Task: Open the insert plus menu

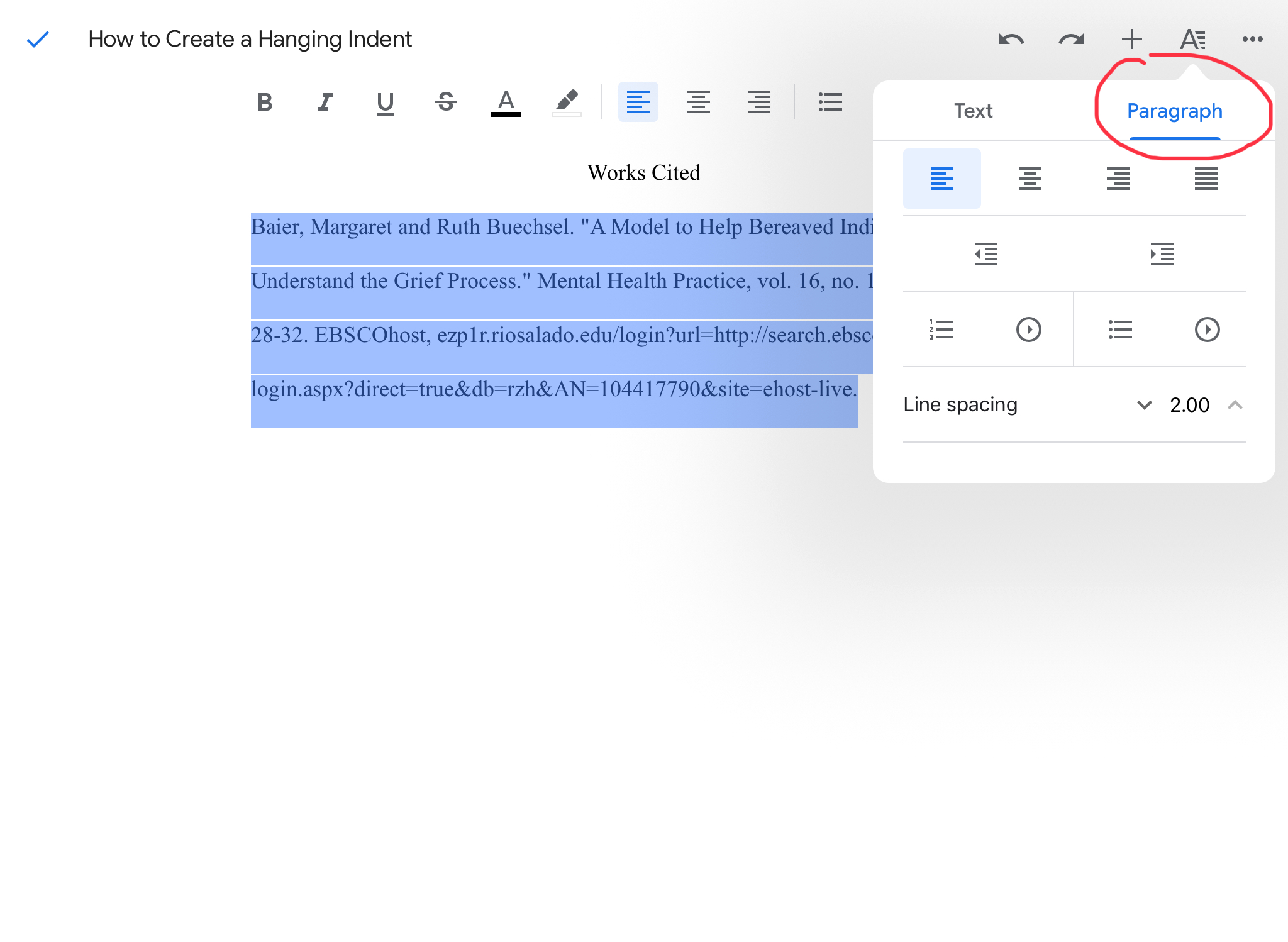Action: (1132, 40)
